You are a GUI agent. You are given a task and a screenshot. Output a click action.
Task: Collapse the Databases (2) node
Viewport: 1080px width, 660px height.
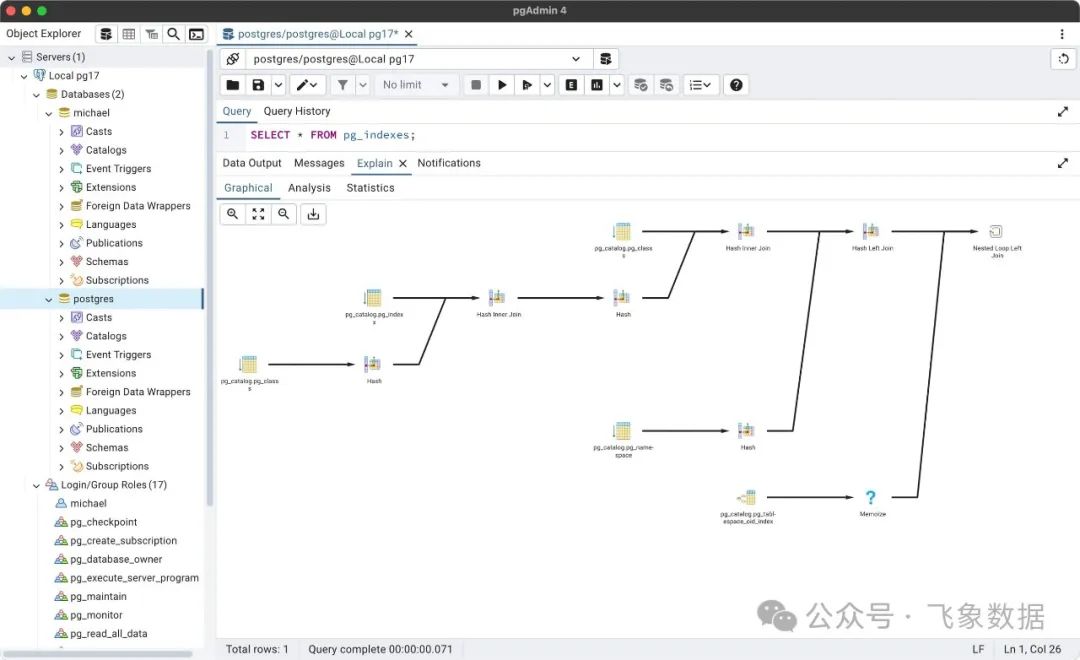(x=37, y=94)
